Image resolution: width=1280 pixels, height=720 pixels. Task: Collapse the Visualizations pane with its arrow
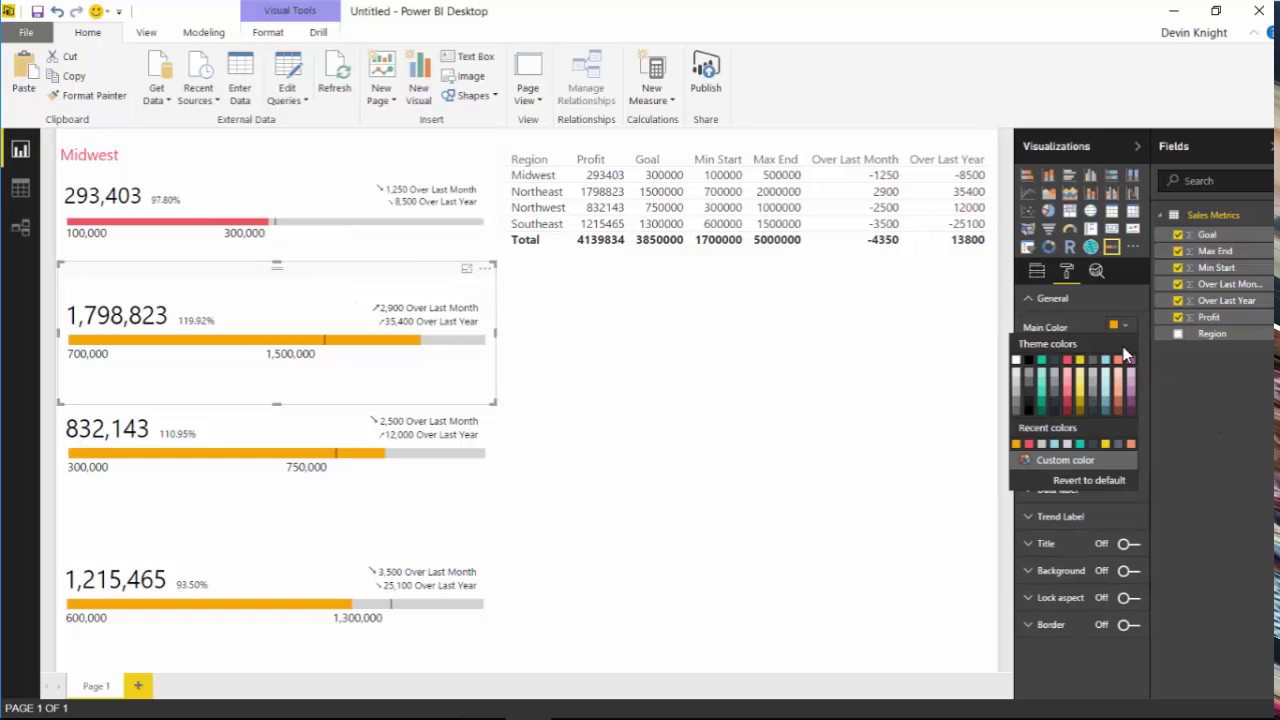[x=1137, y=146]
